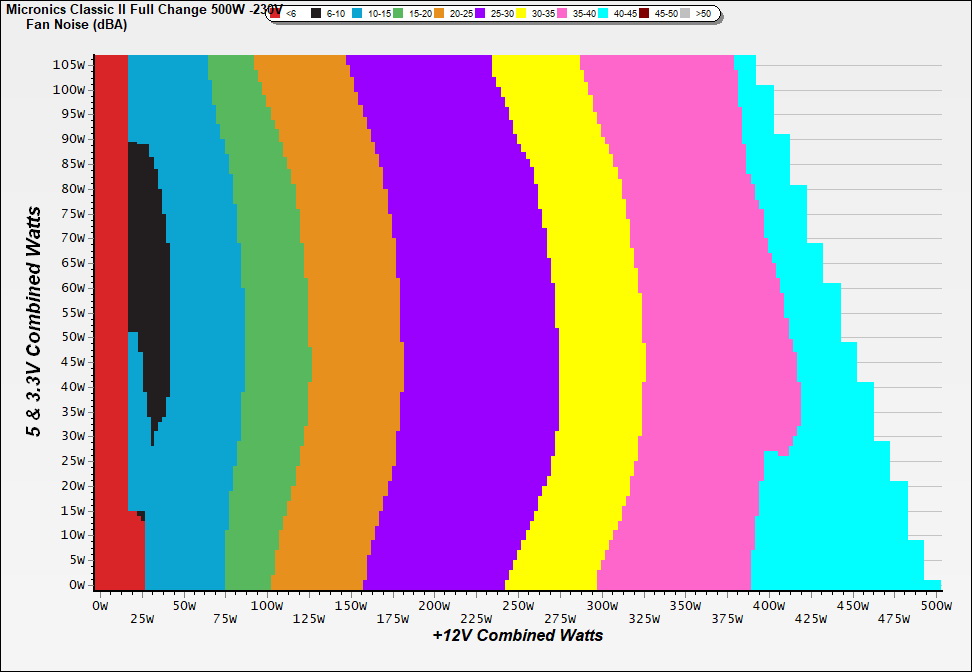Click the pink 35-40 legend swatch
Image resolution: width=972 pixels, height=672 pixels.
tap(562, 14)
